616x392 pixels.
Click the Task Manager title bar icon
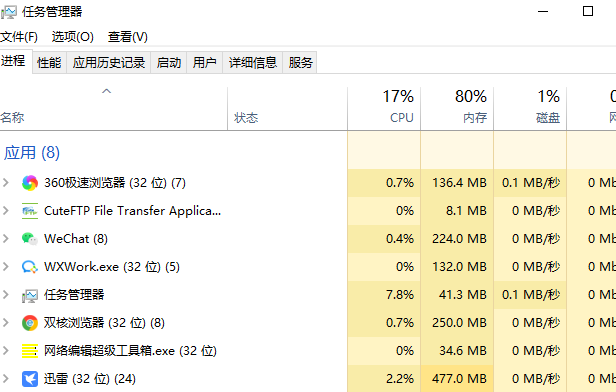[9, 12]
